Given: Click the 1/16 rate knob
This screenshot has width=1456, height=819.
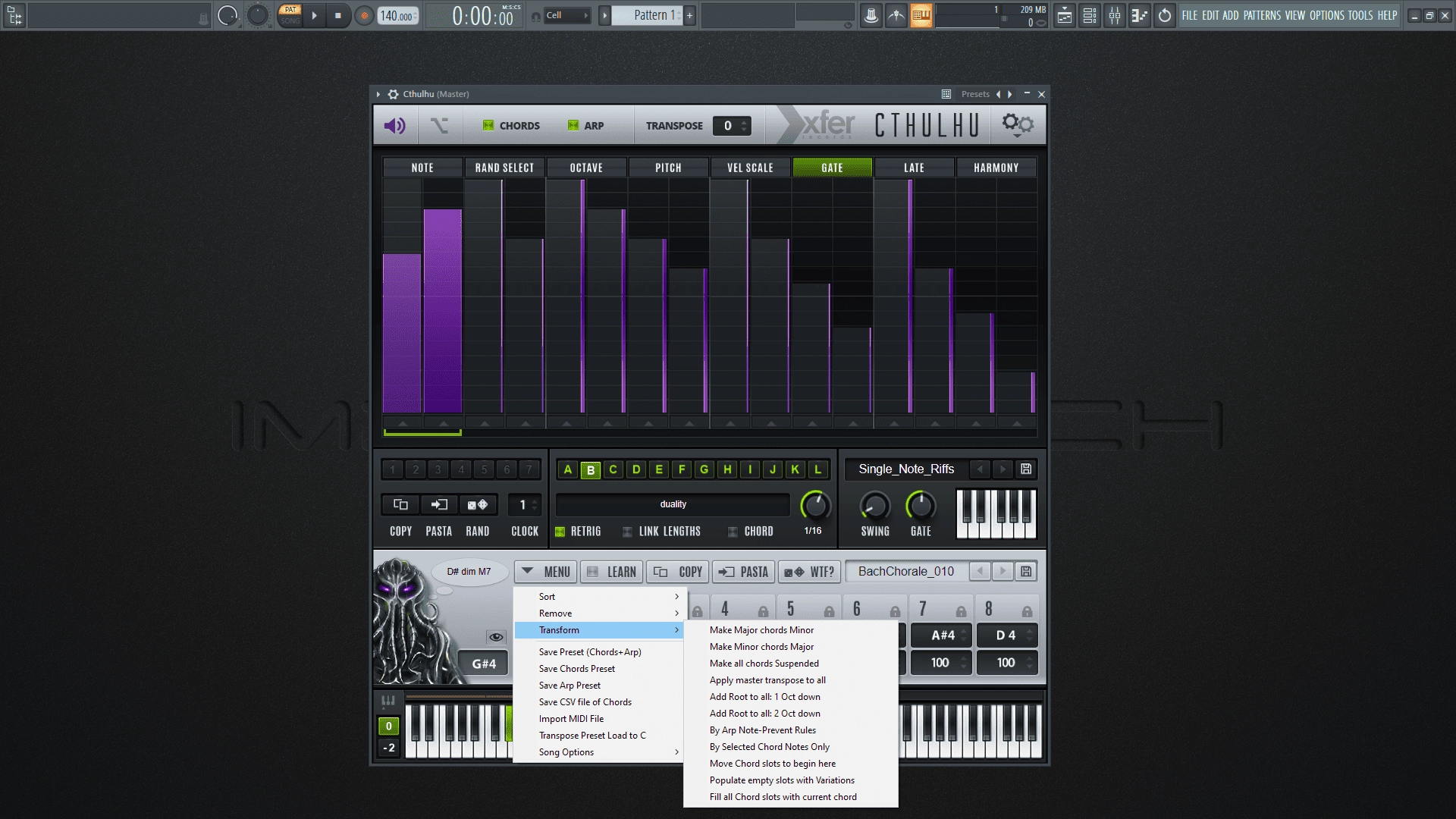Looking at the screenshot, I should click(814, 505).
